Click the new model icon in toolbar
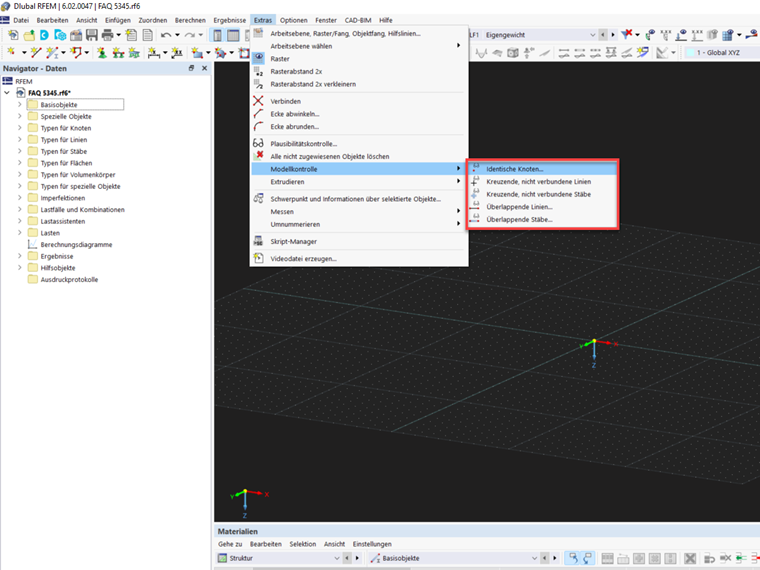The height and width of the screenshot is (570, 760). pyautogui.click(x=13, y=35)
